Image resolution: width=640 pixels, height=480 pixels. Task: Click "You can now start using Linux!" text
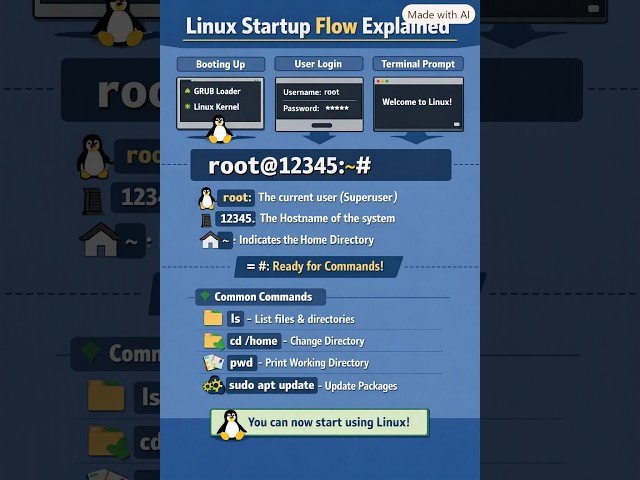tap(329, 422)
